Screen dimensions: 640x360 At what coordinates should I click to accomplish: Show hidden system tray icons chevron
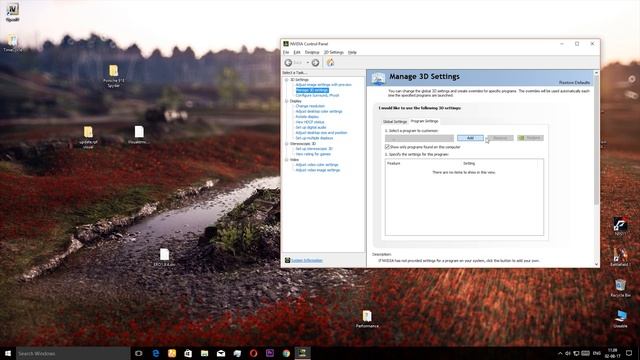pyautogui.click(x=560, y=353)
